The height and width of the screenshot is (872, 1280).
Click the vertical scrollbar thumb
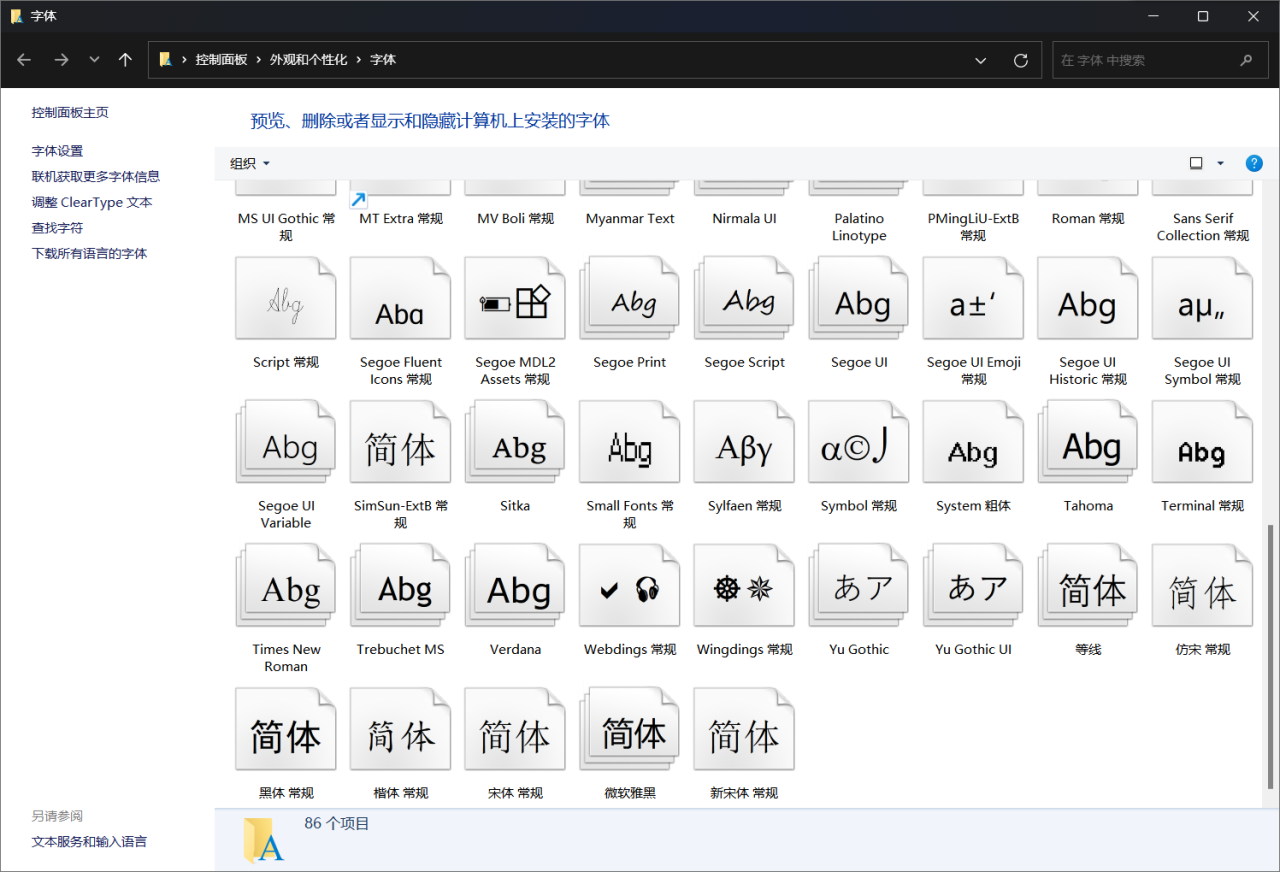(x=1272, y=657)
